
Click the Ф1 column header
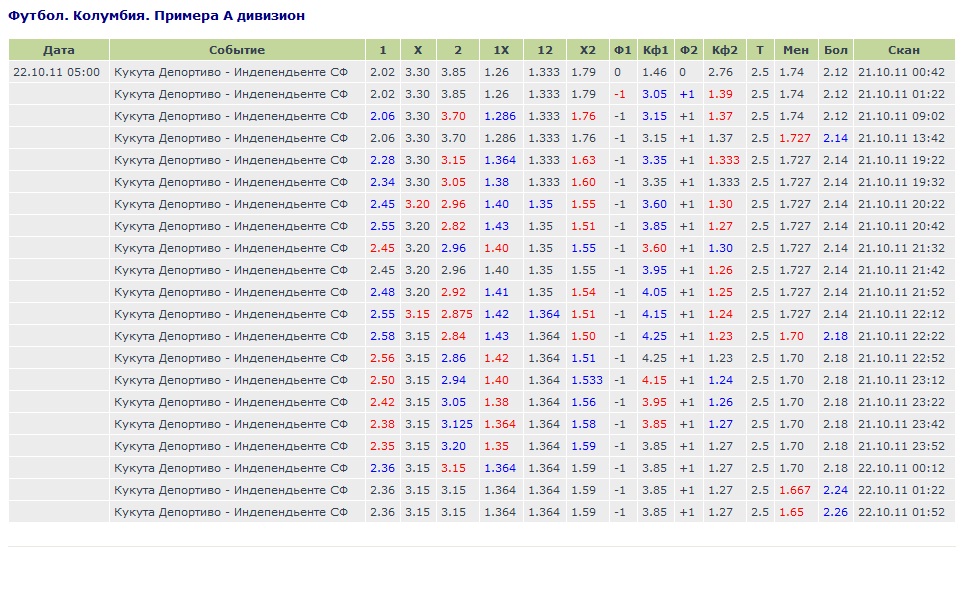point(623,50)
